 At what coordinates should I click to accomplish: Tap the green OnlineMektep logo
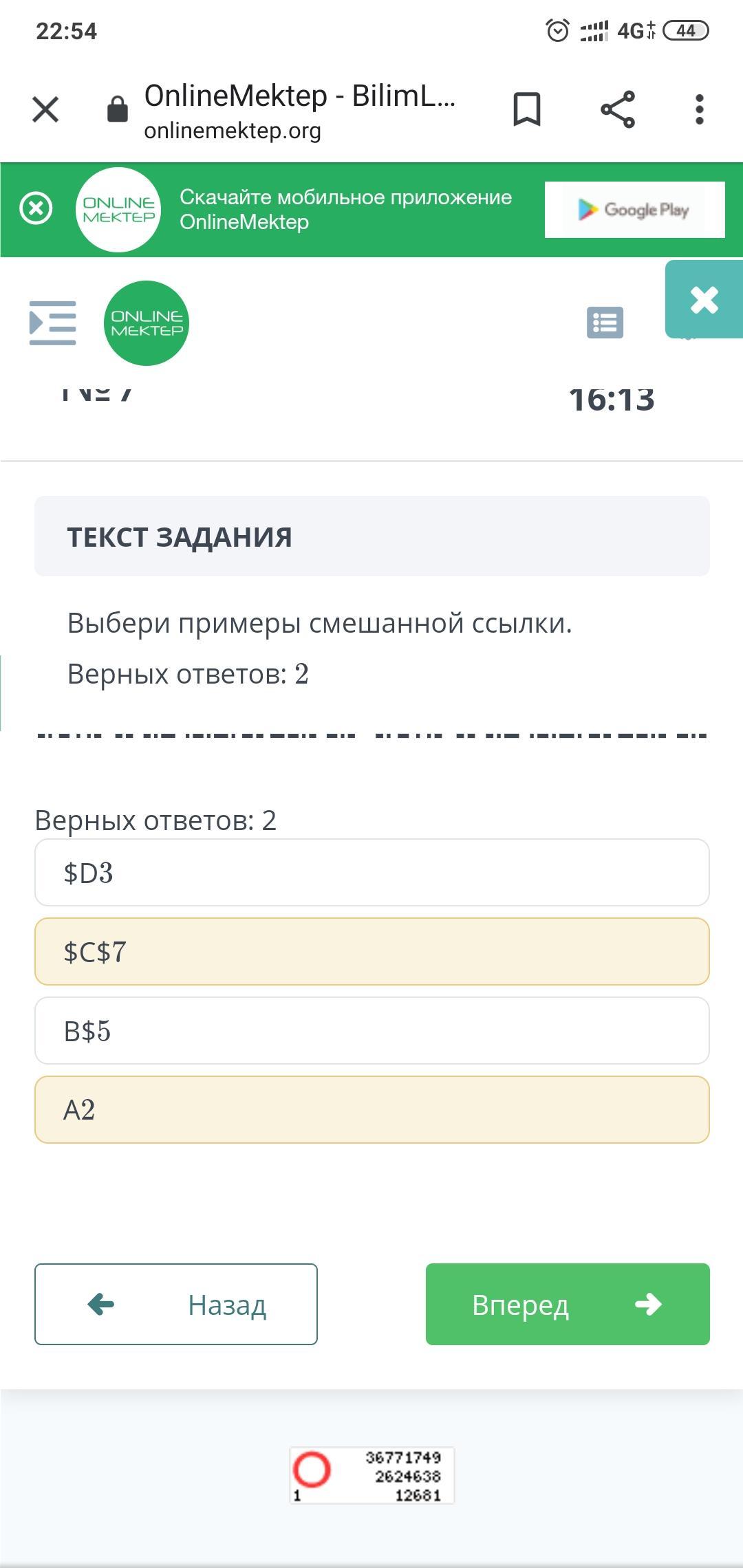pyautogui.click(x=147, y=323)
